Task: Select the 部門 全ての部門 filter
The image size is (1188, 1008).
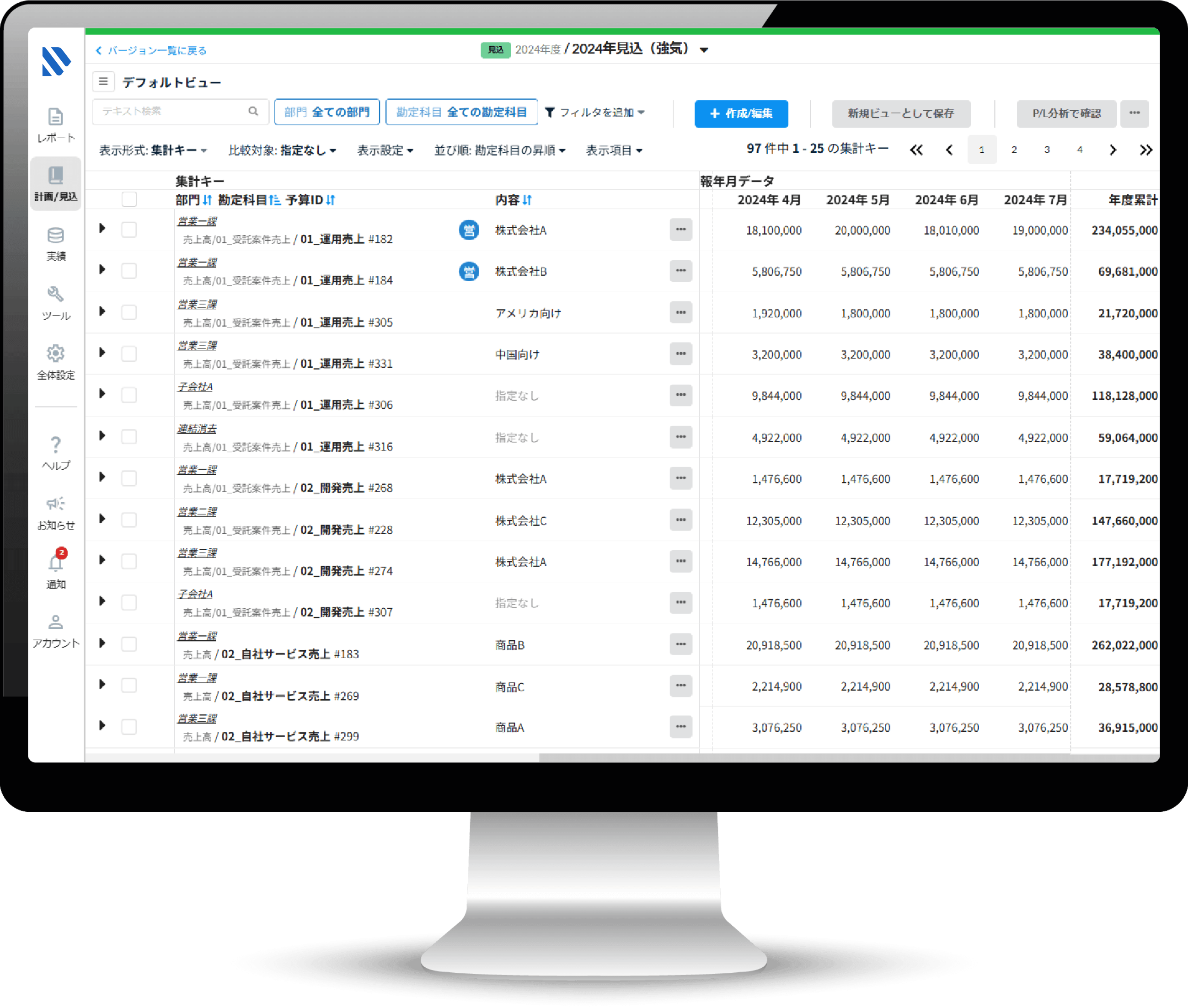Action: click(x=327, y=112)
